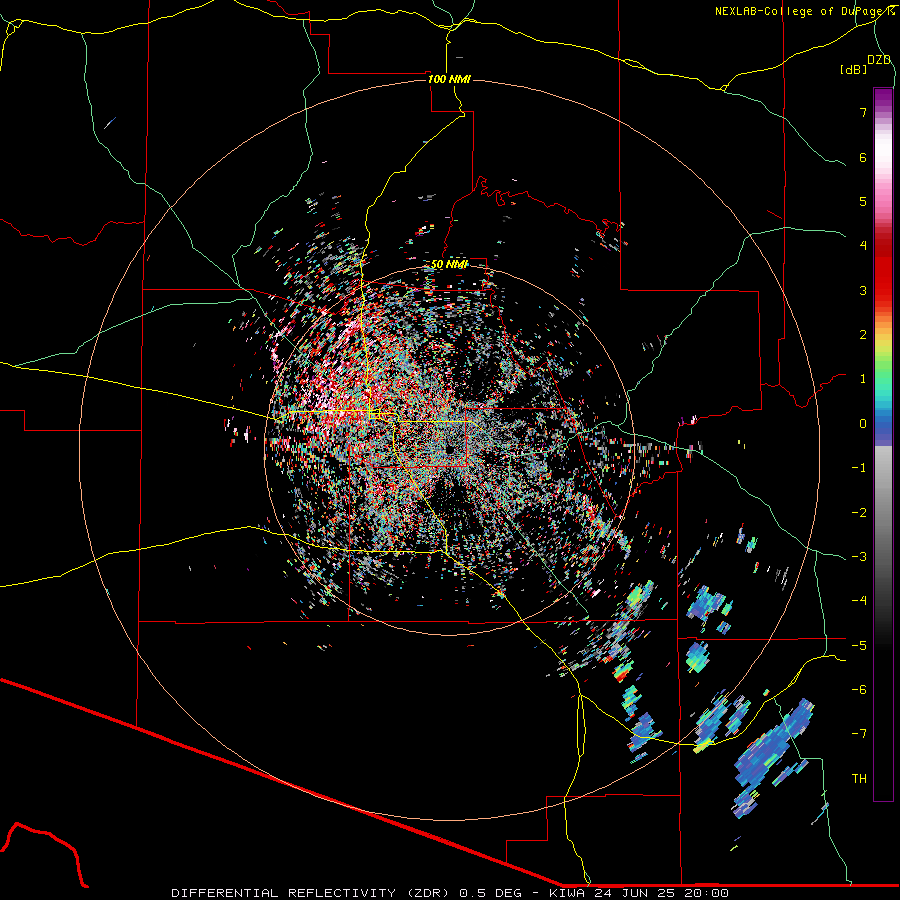Click the 4 value on the scale

click(863, 246)
